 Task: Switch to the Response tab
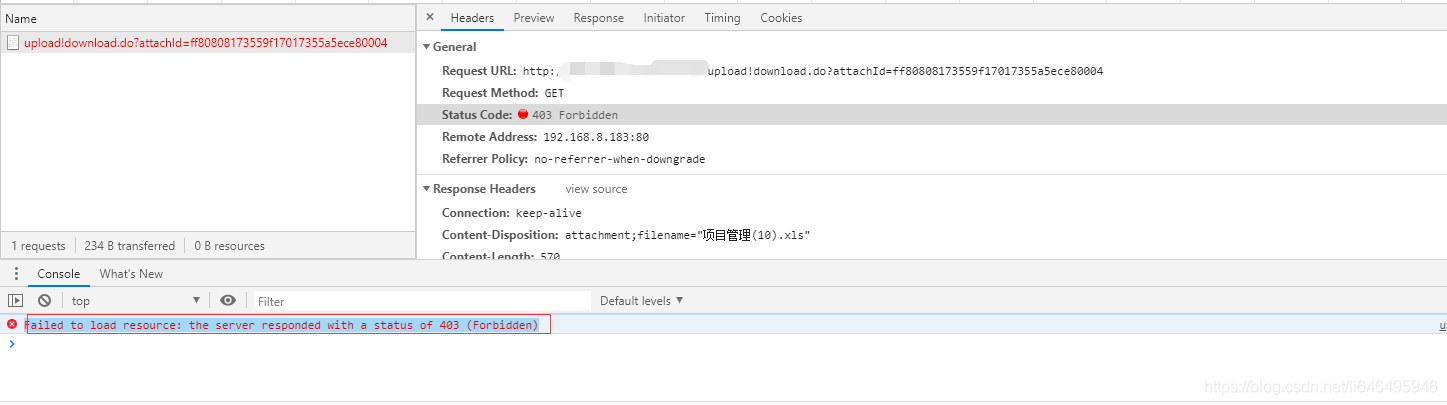coord(599,18)
